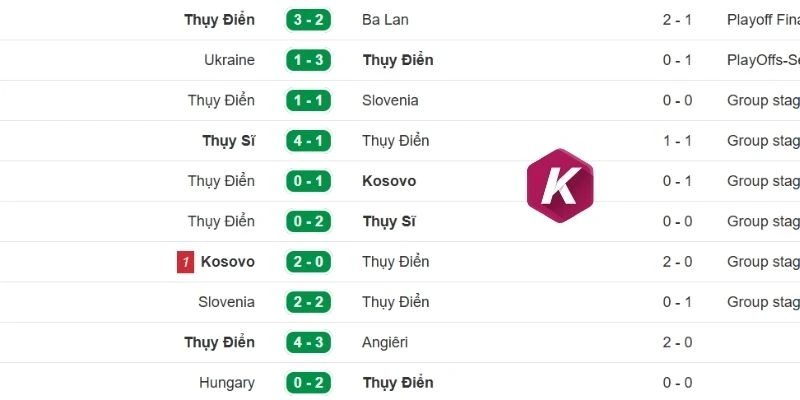Open Slovenia away team in 1 - 1 match
800x400 pixels.
[x=390, y=101]
